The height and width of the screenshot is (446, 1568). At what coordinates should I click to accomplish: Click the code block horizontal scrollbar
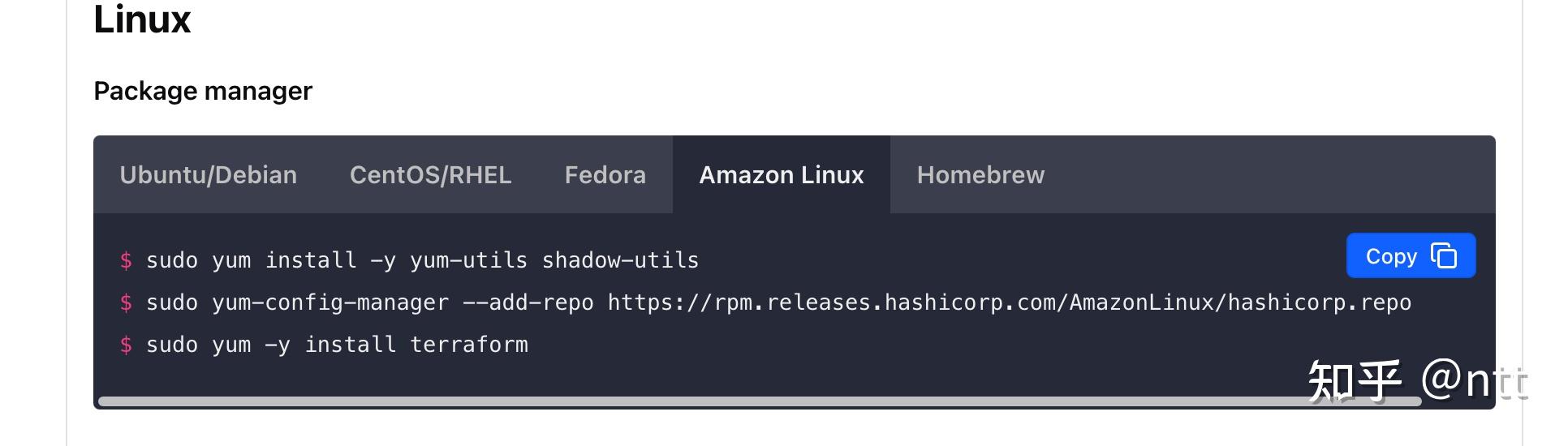coord(759,401)
